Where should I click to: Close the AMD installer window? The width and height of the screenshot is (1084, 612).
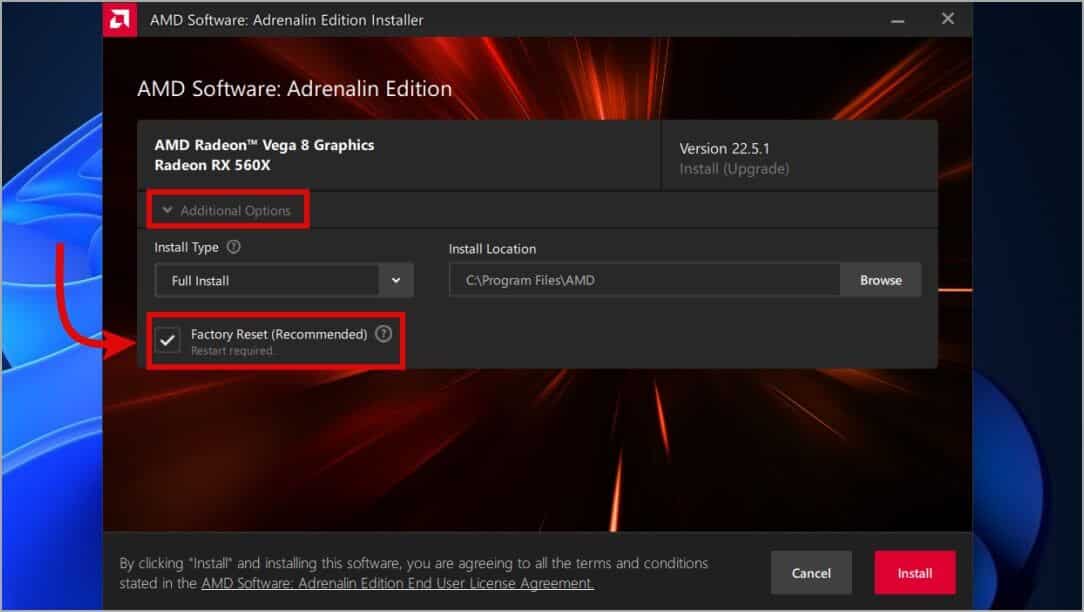click(948, 19)
